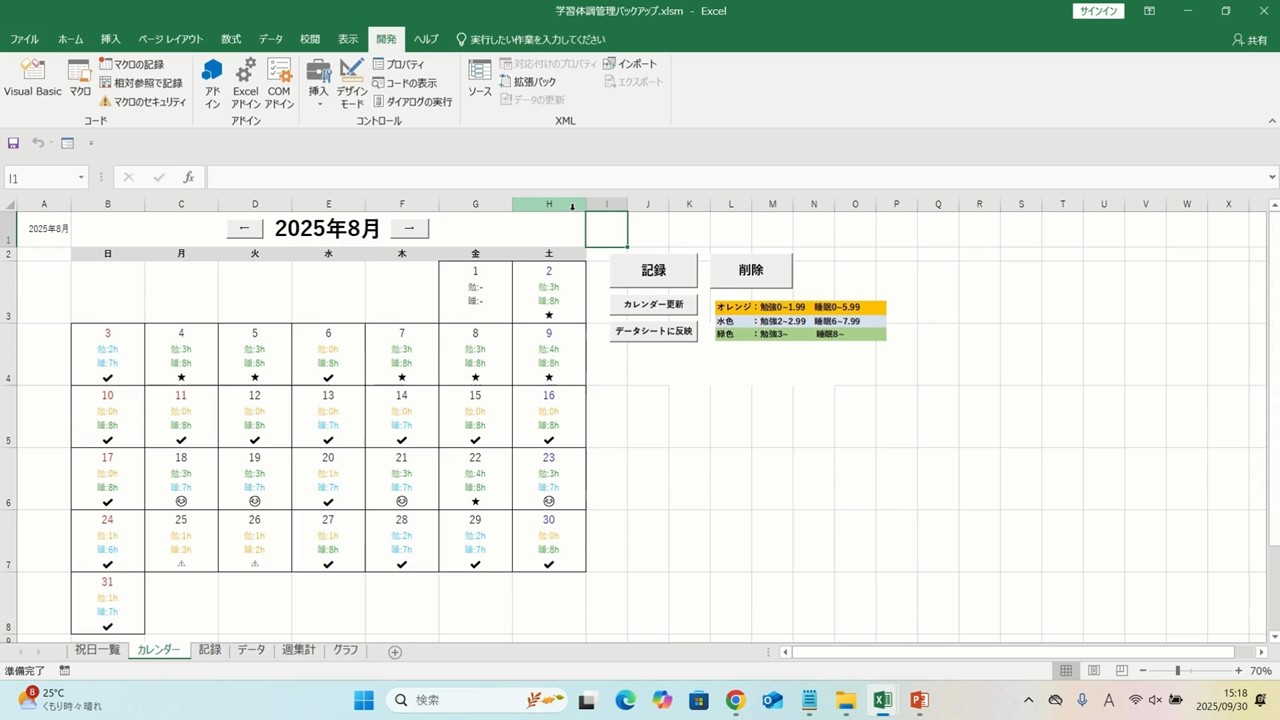Expand the formula bar
The width and height of the screenshot is (1280, 720).
pos(1272,178)
